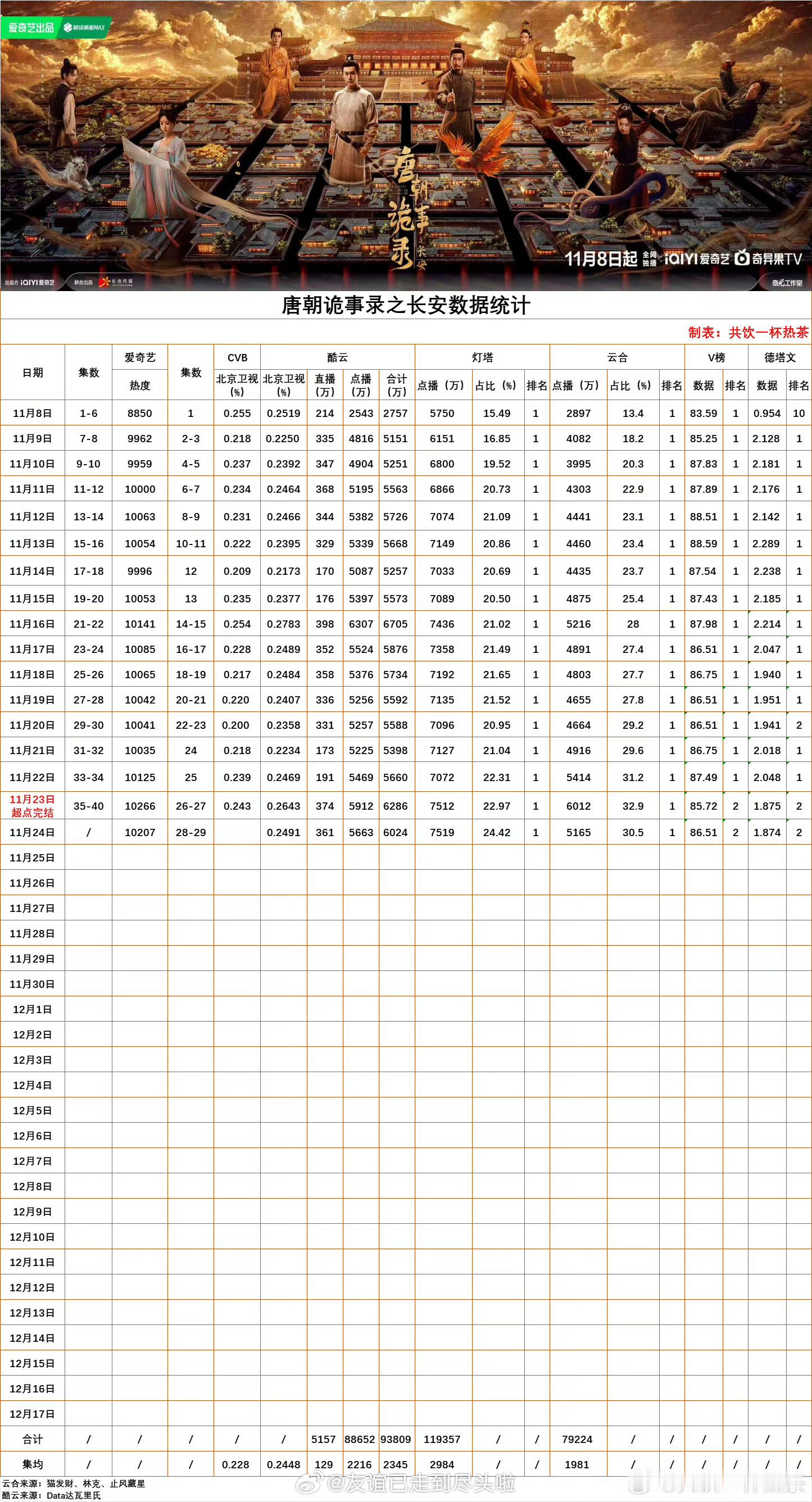Click the 德塔文 column header
Viewport: 812px width, 1502px height.
(x=780, y=357)
